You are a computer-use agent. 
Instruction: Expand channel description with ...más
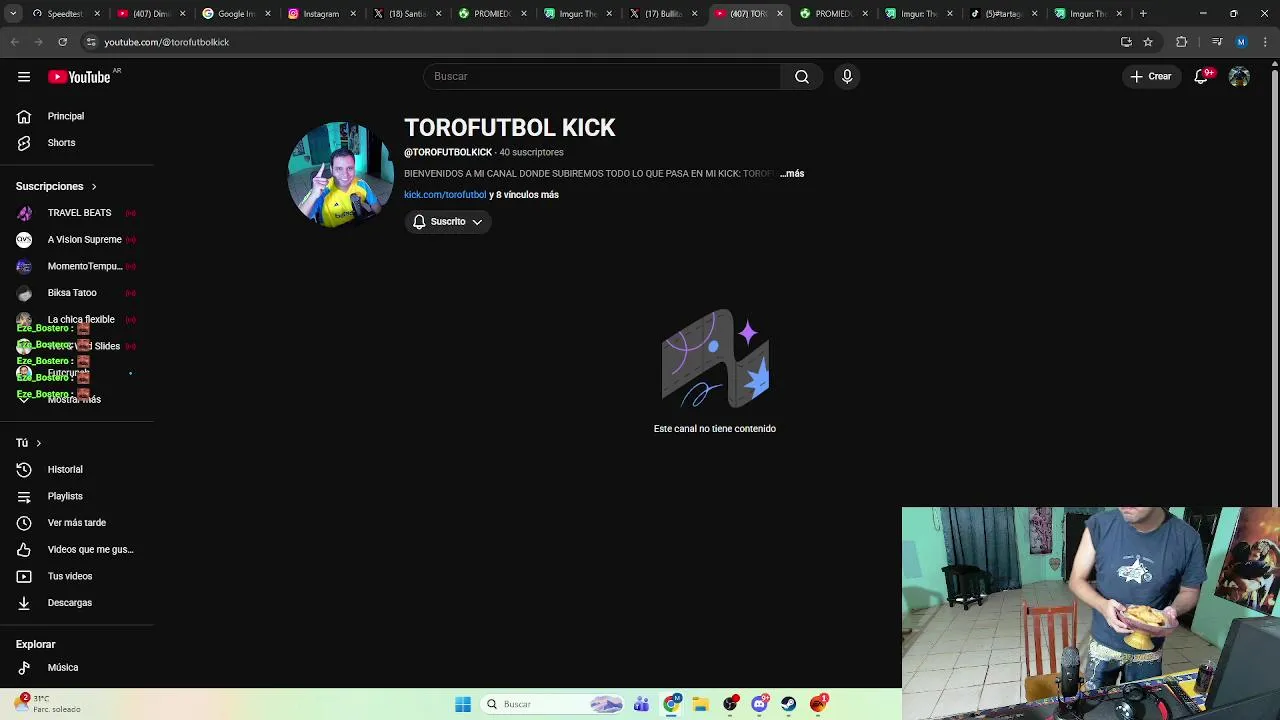tap(792, 174)
